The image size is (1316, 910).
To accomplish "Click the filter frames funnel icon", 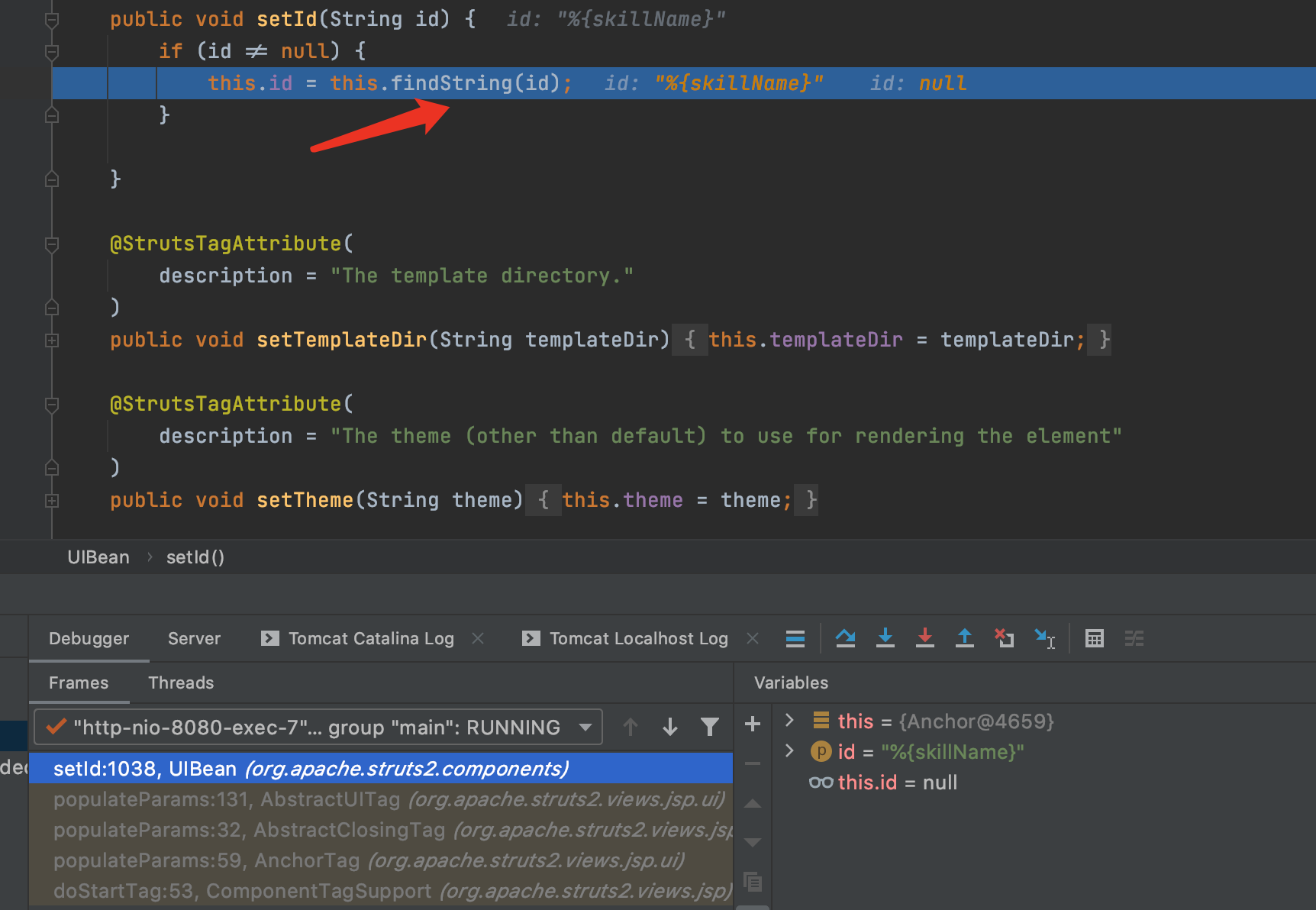I will [710, 727].
